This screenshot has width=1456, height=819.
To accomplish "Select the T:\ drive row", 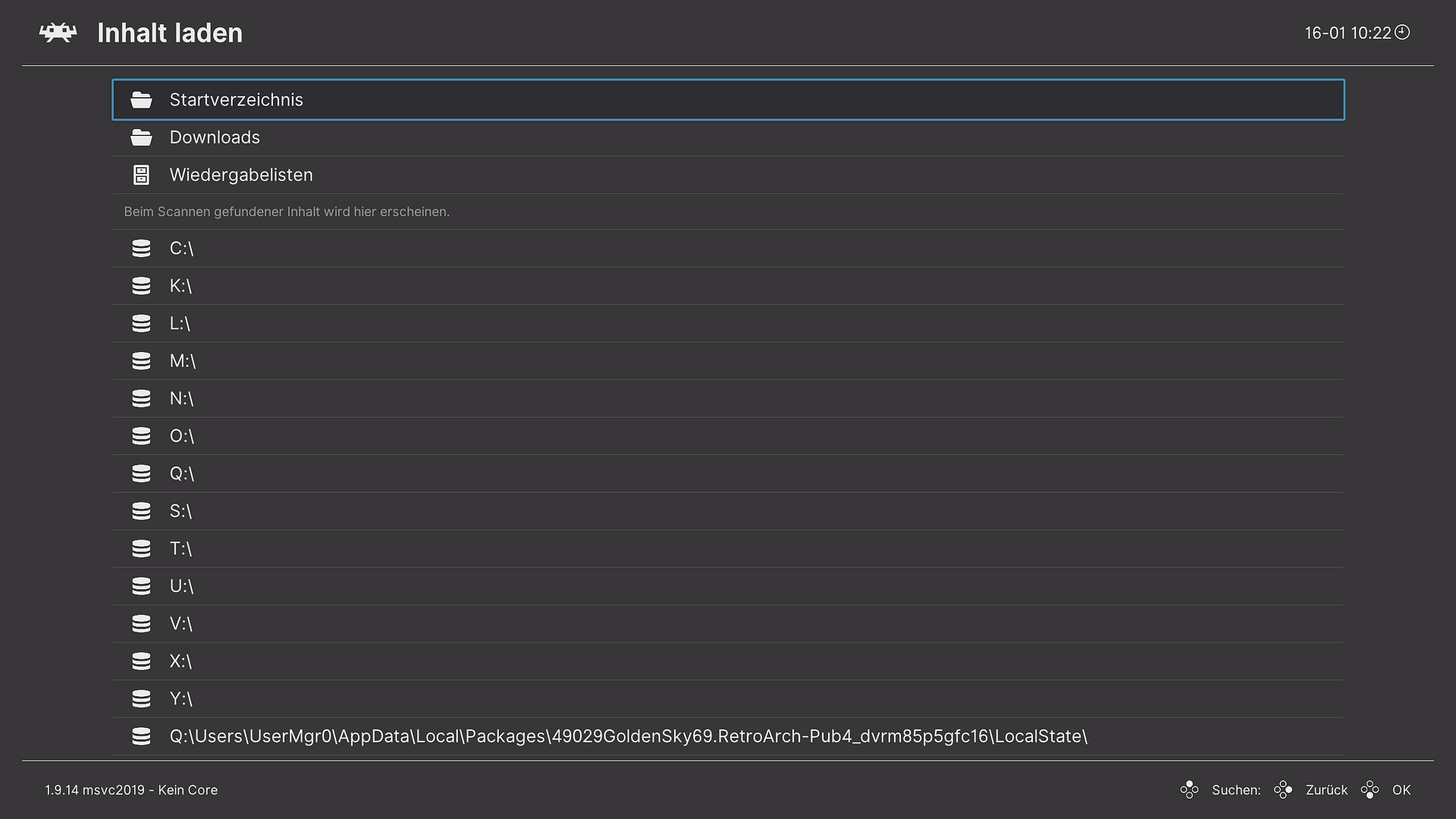I will [180, 549].
